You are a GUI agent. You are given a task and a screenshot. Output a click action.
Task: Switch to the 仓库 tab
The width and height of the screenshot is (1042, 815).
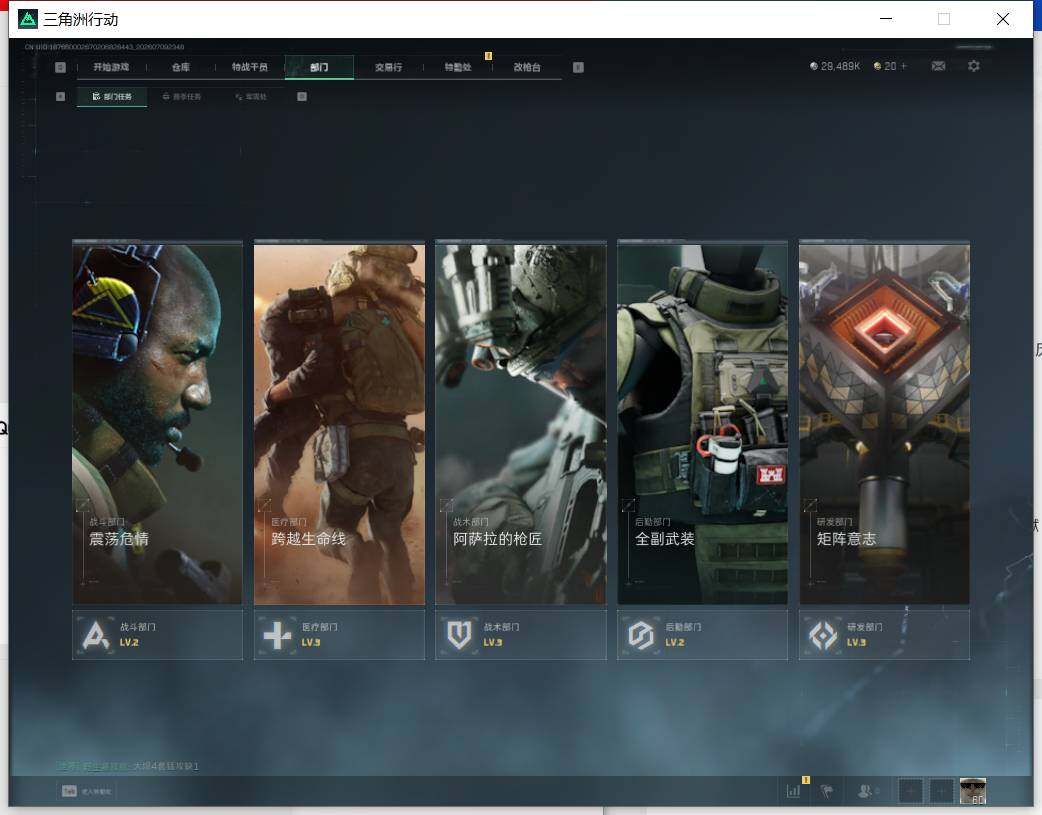pos(181,67)
